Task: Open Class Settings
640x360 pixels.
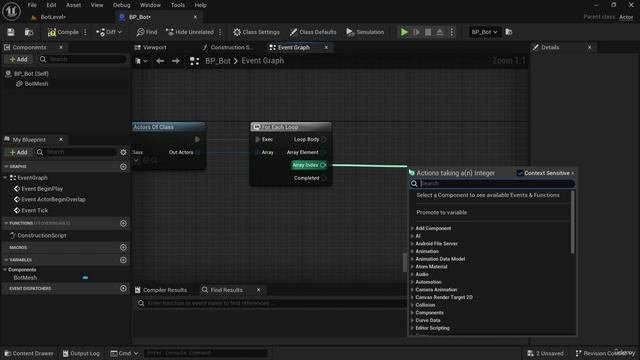Action: pyautogui.click(x=256, y=32)
